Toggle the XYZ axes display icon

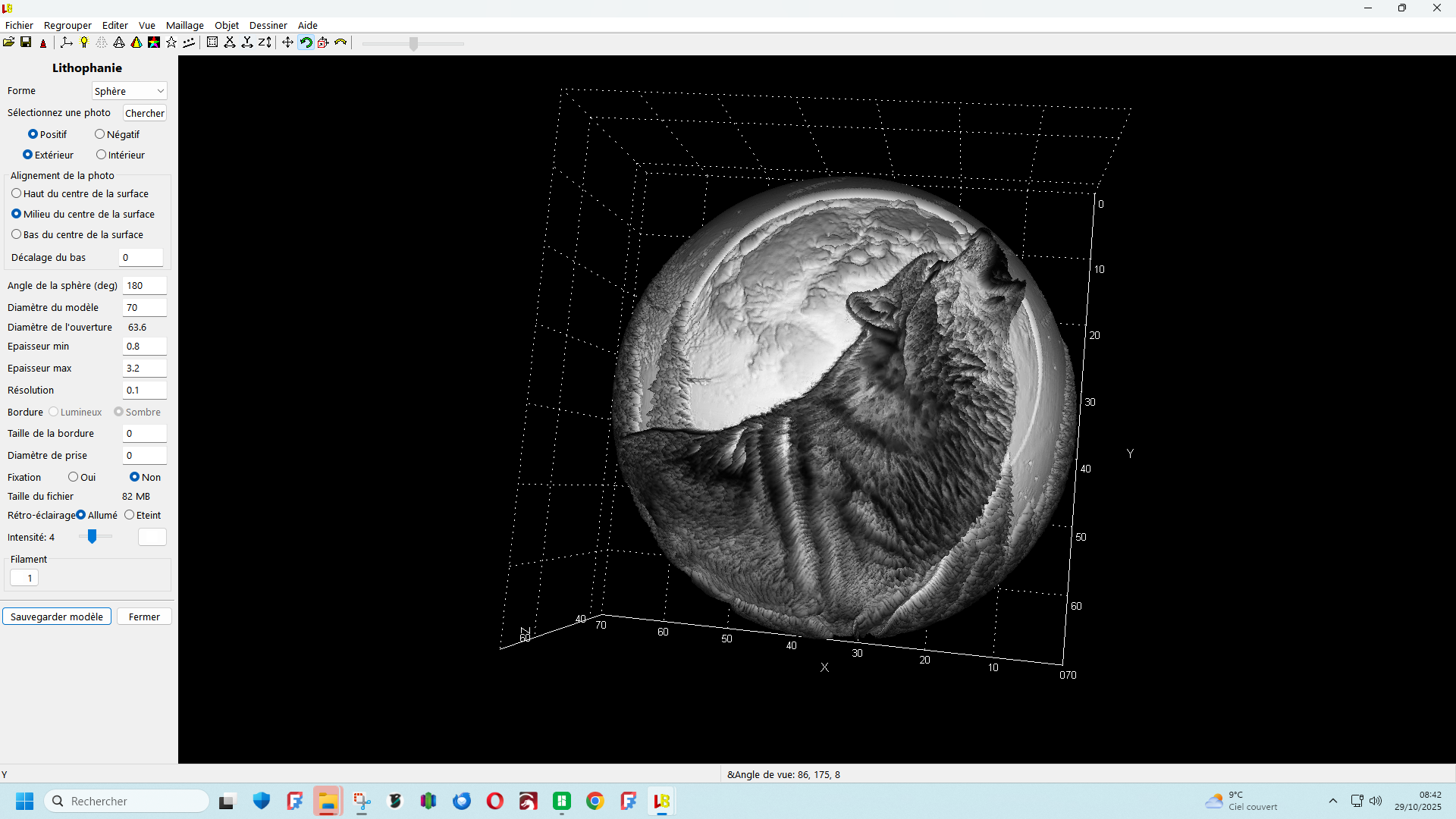click(x=67, y=42)
